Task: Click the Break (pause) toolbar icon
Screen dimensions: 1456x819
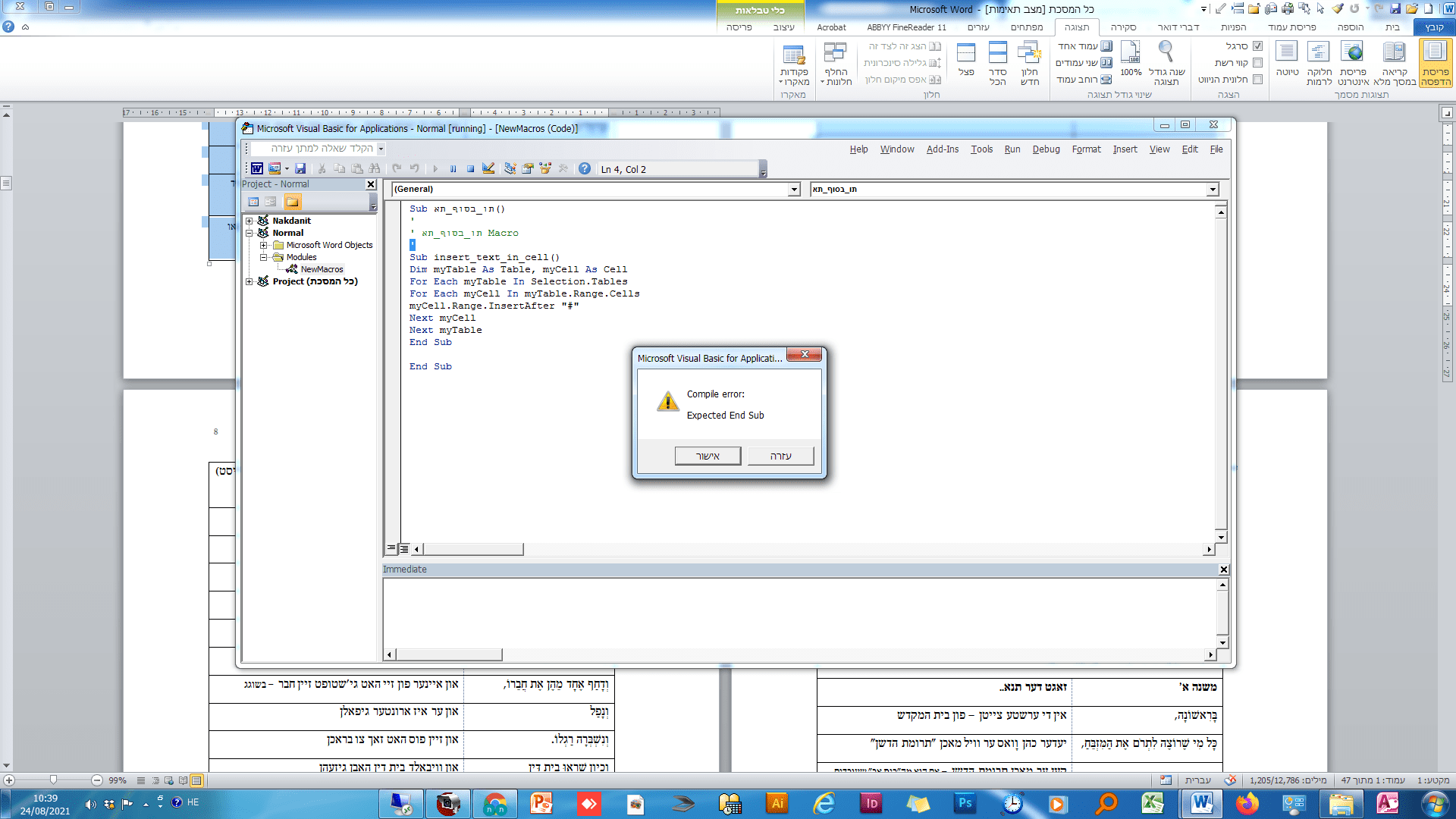Action: point(453,168)
